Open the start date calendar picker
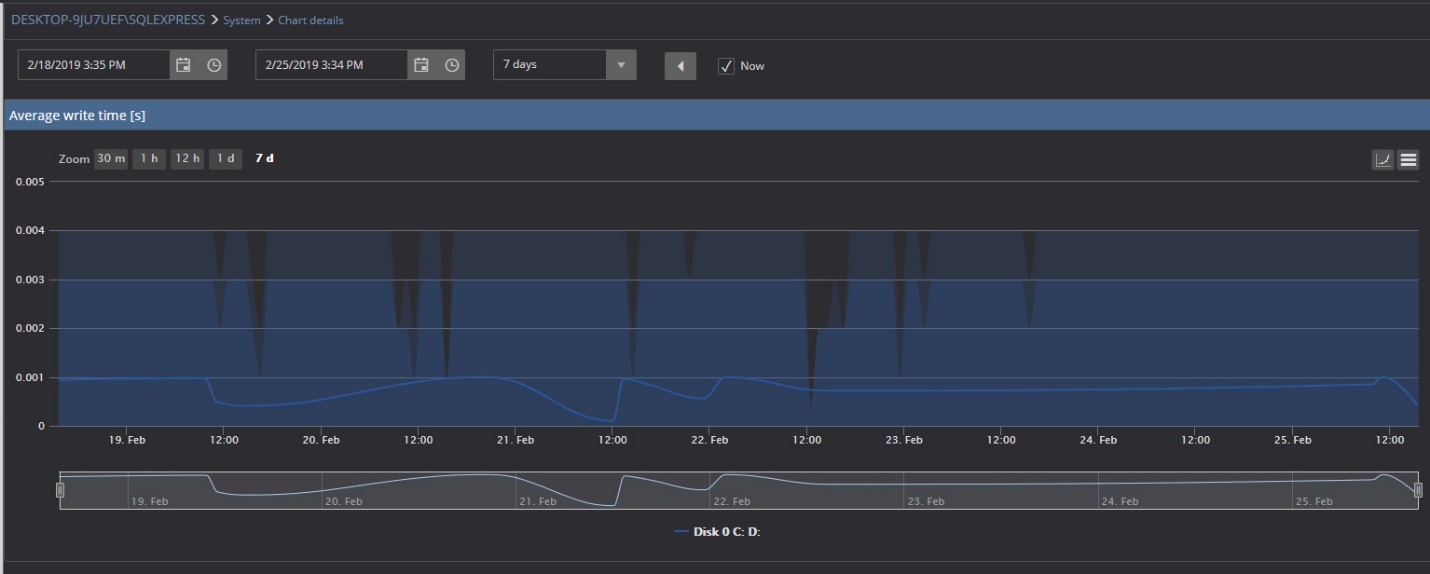The width and height of the screenshot is (1430, 574). [x=183, y=65]
